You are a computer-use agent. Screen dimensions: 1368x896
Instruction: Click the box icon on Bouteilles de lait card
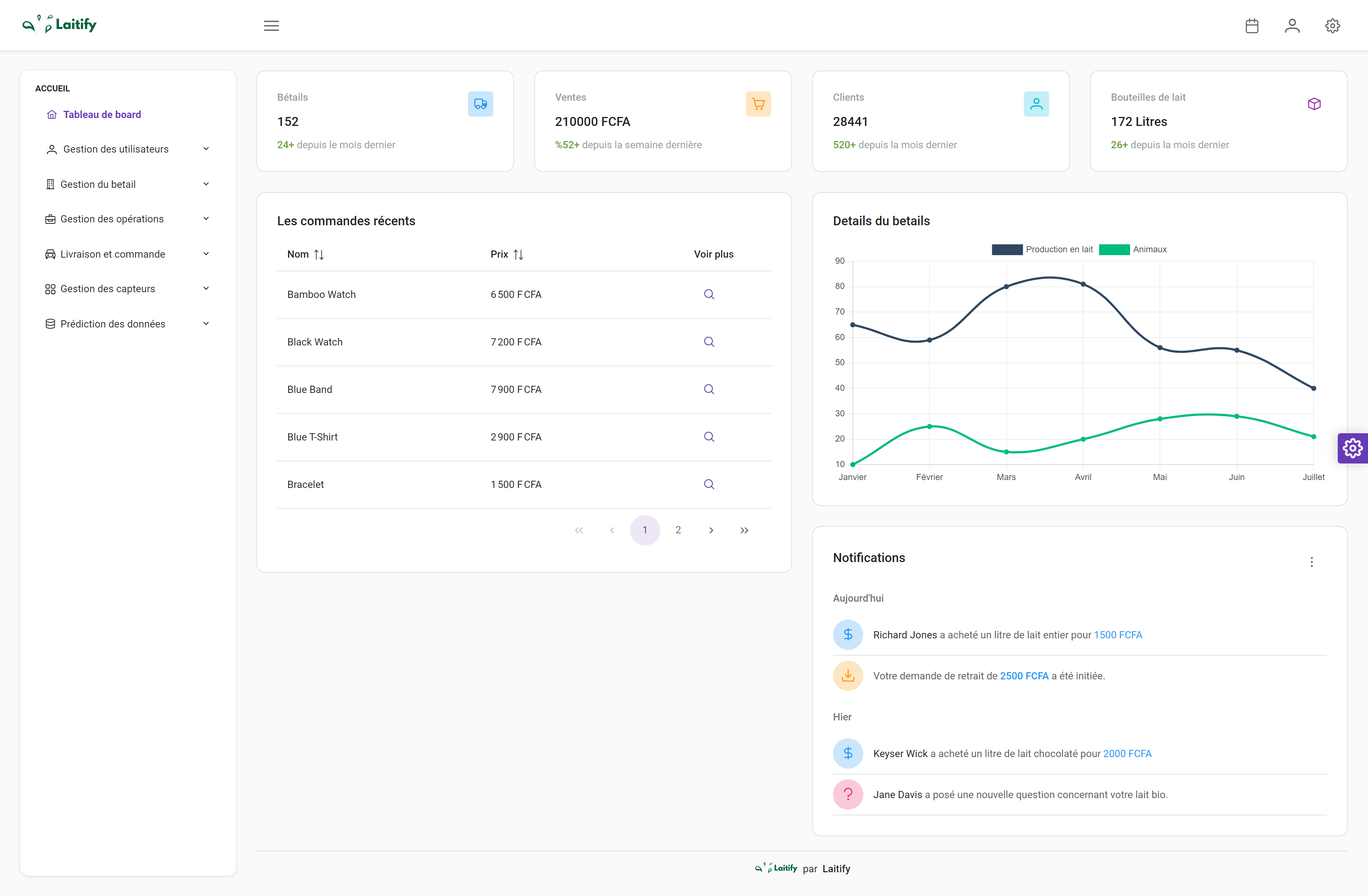1314,104
